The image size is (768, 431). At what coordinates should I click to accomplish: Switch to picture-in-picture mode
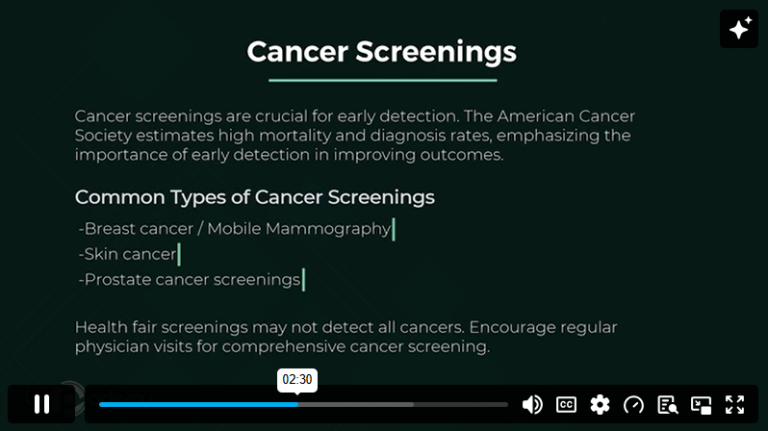coord(701,405)
